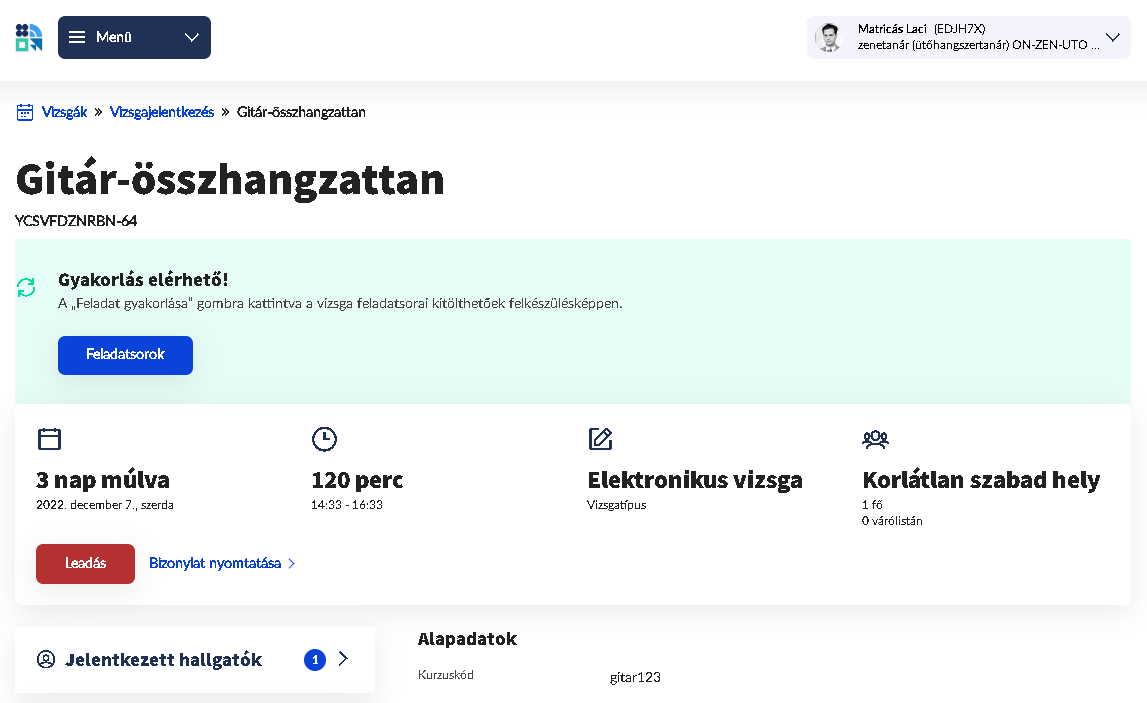Click the calendar icon in breadcrumb
The image size is (1147, 703).
coord(25,112)
